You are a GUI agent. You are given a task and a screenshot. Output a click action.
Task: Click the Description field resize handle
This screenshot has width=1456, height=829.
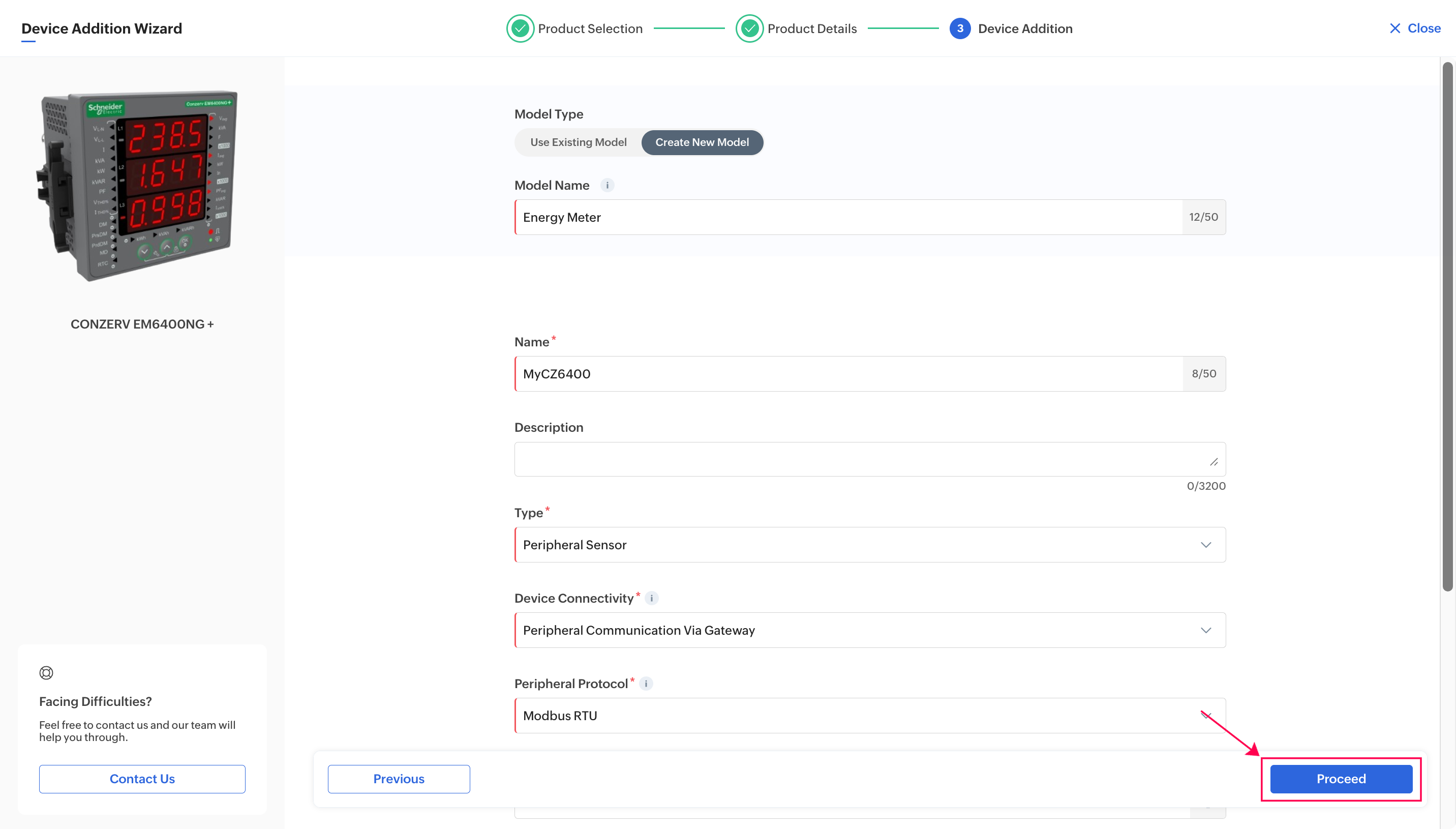(x=1214, y=462)
